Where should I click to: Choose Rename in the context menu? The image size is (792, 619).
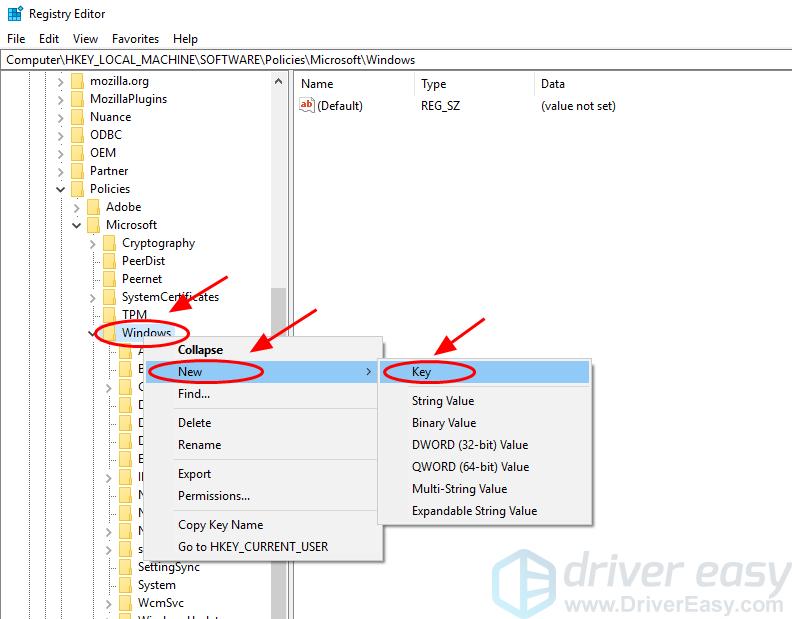pos(263,445)
